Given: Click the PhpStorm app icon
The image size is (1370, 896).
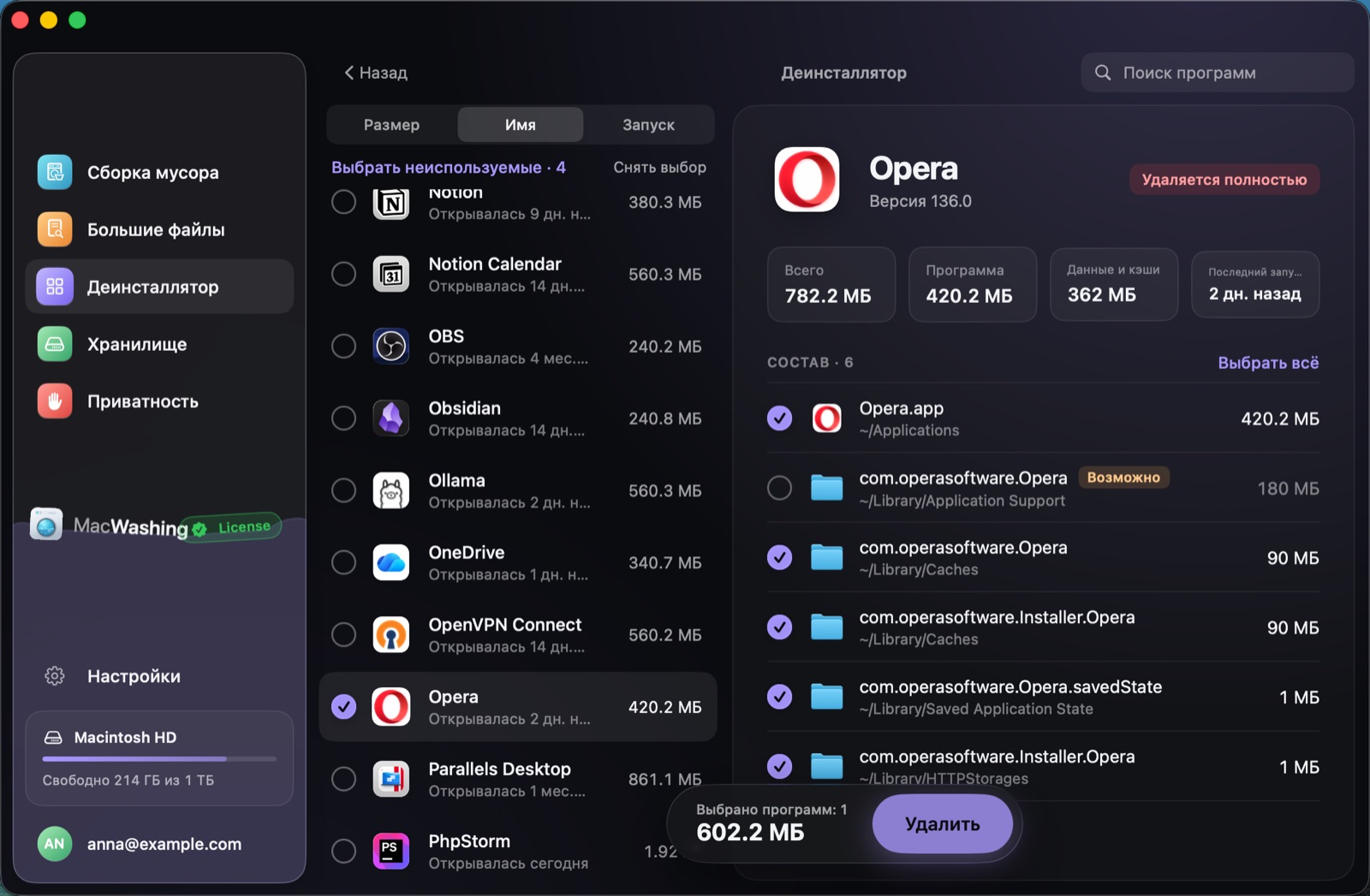Looking at the screenshot, I should point(391,851).
